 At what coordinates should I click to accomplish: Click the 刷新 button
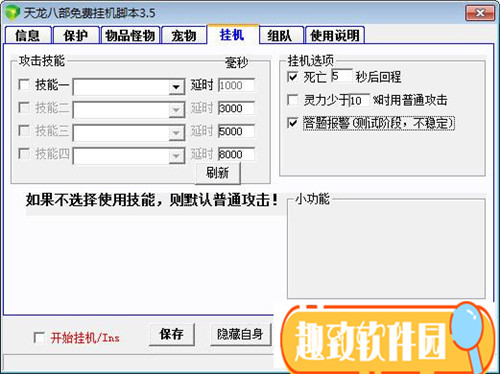218,173
